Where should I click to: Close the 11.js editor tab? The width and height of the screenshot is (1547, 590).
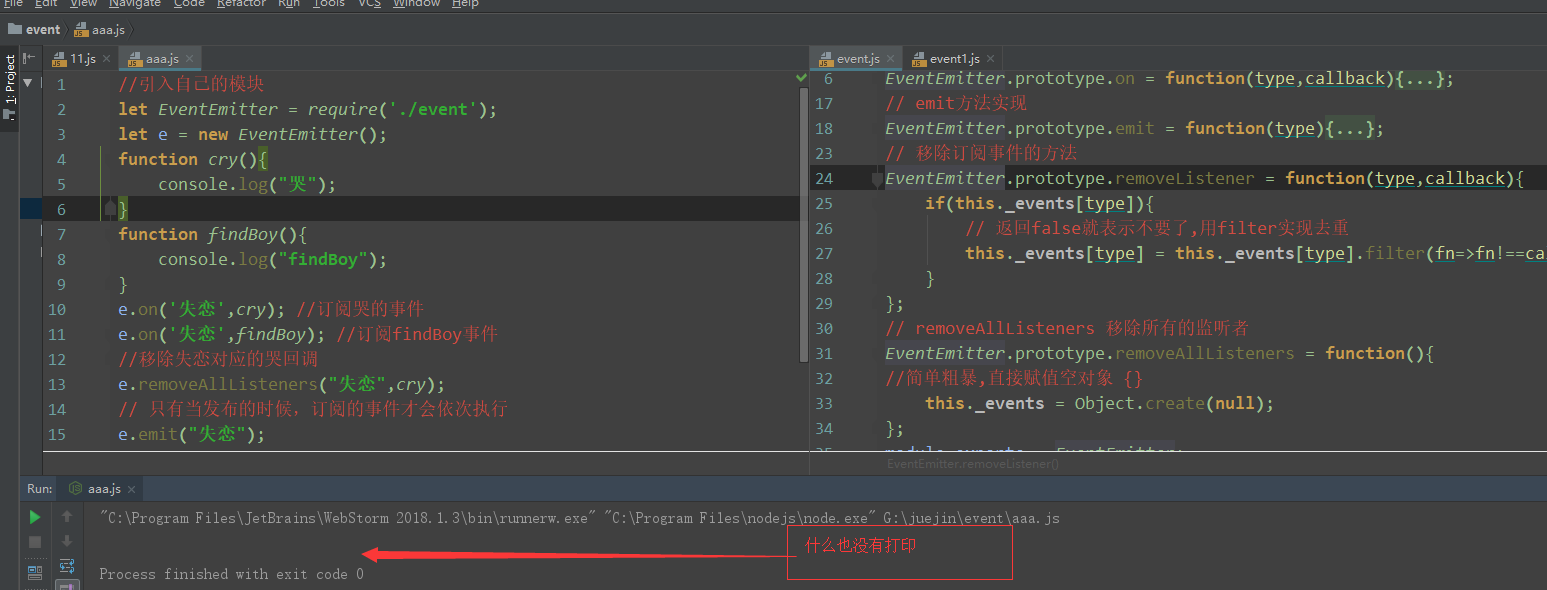[x=106, y=59]
